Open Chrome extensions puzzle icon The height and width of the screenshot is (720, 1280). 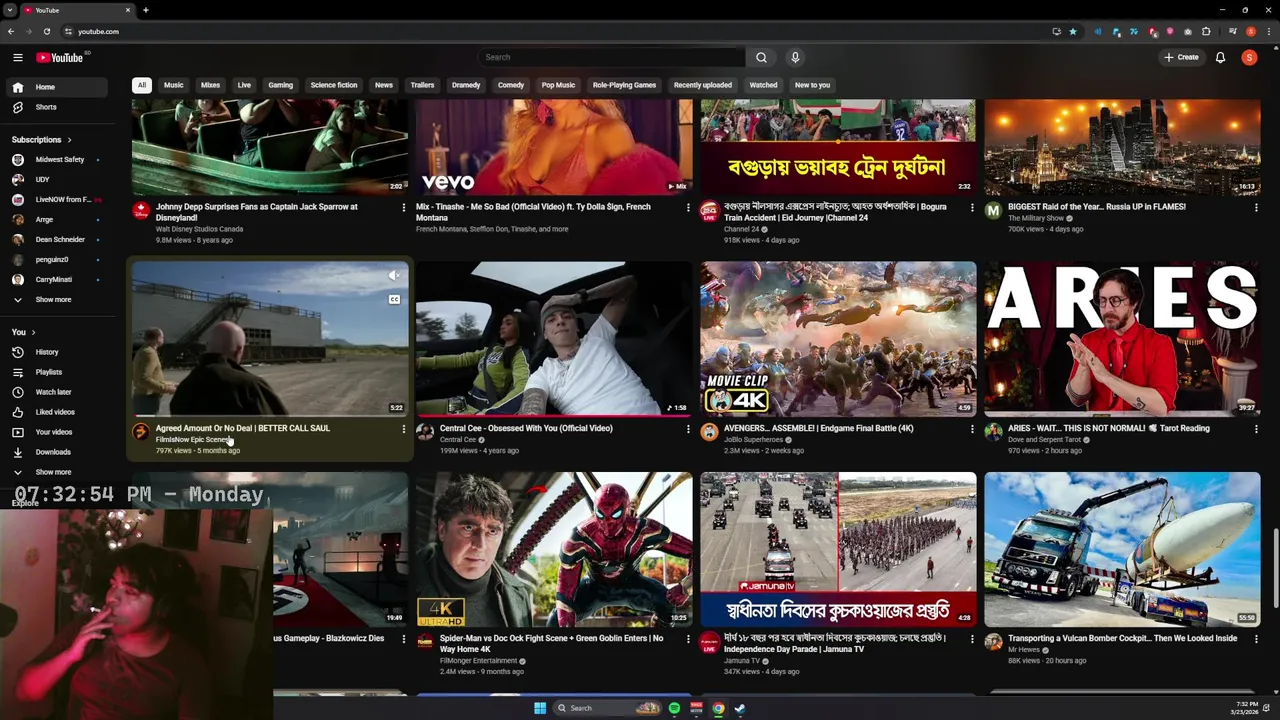pos(1206,31)
